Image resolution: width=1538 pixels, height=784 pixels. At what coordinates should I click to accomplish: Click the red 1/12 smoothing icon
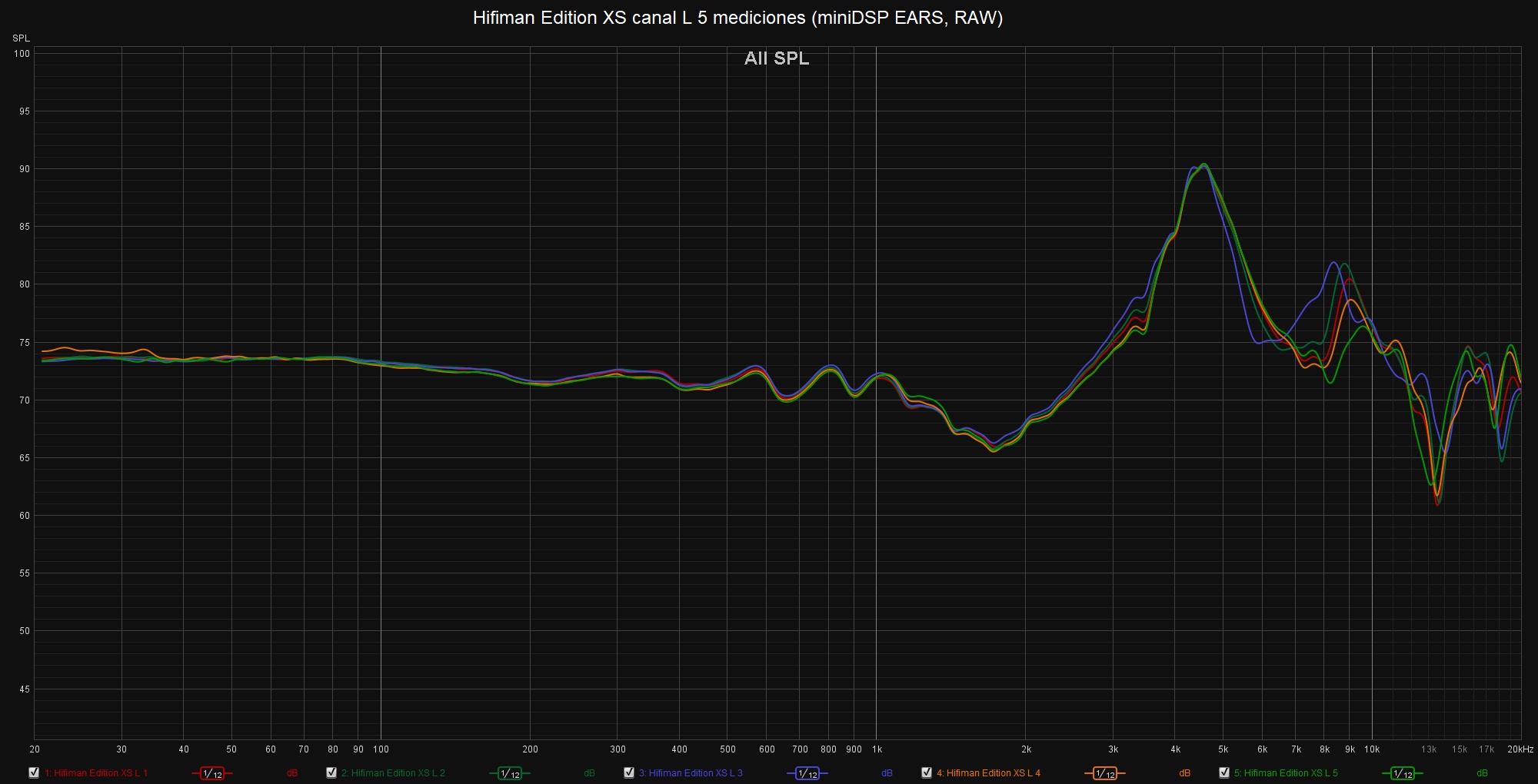212,773
